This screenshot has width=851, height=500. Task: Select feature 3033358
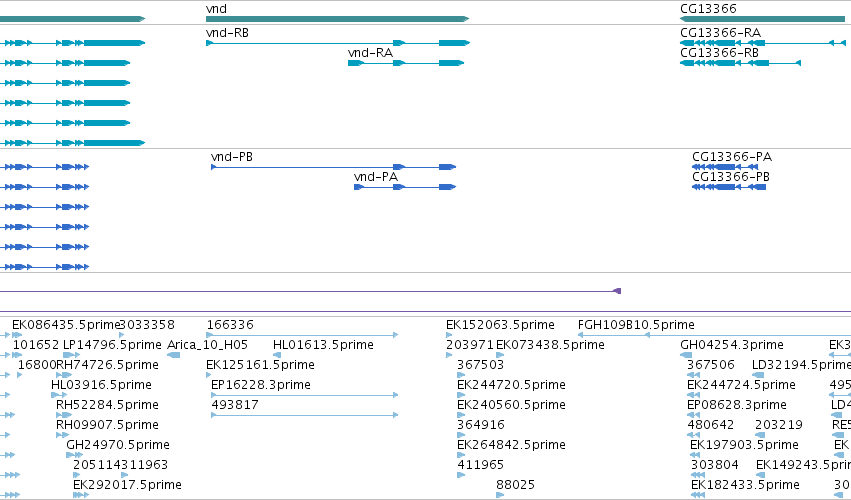(147, 325)
